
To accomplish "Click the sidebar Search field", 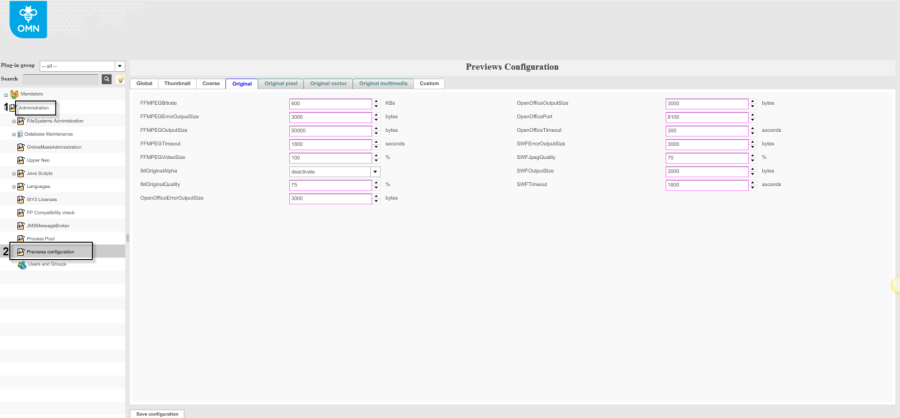I will click(x=60, y=79).
